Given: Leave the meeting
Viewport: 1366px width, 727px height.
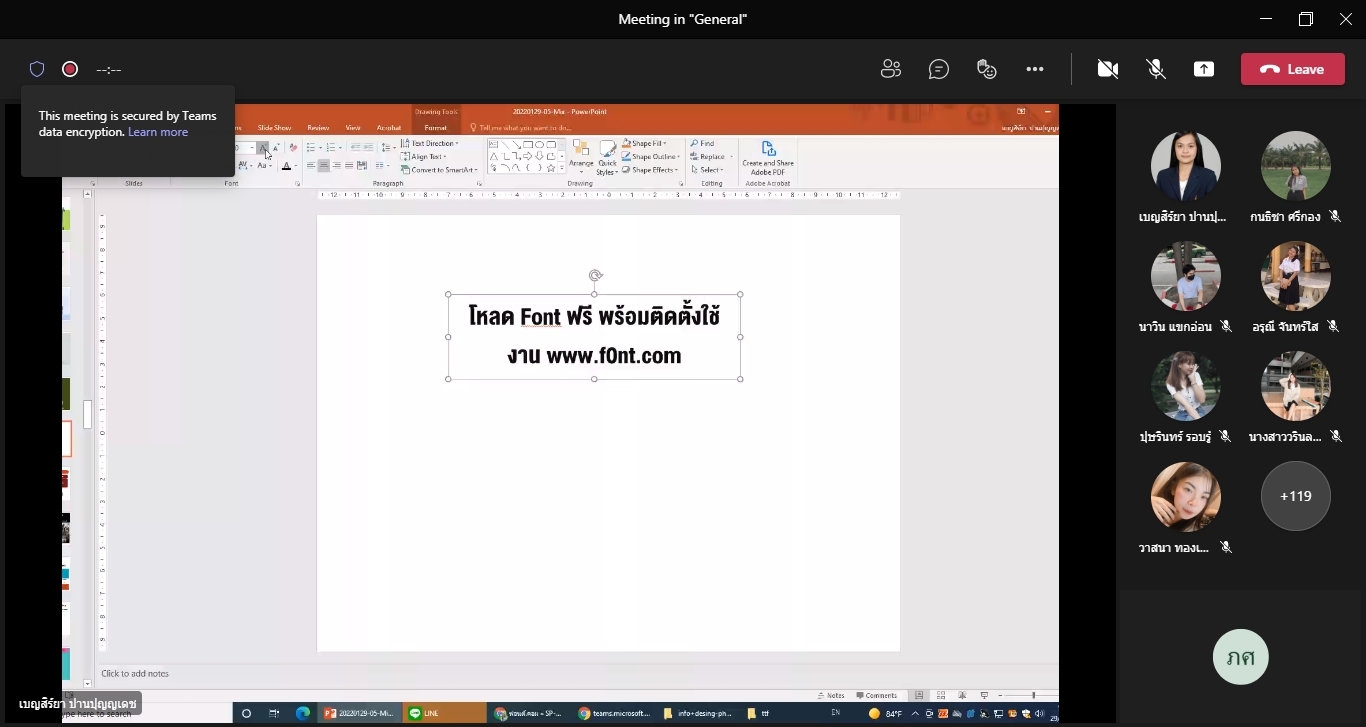Looking at the screenshot, I should [x=1293, y=69].
